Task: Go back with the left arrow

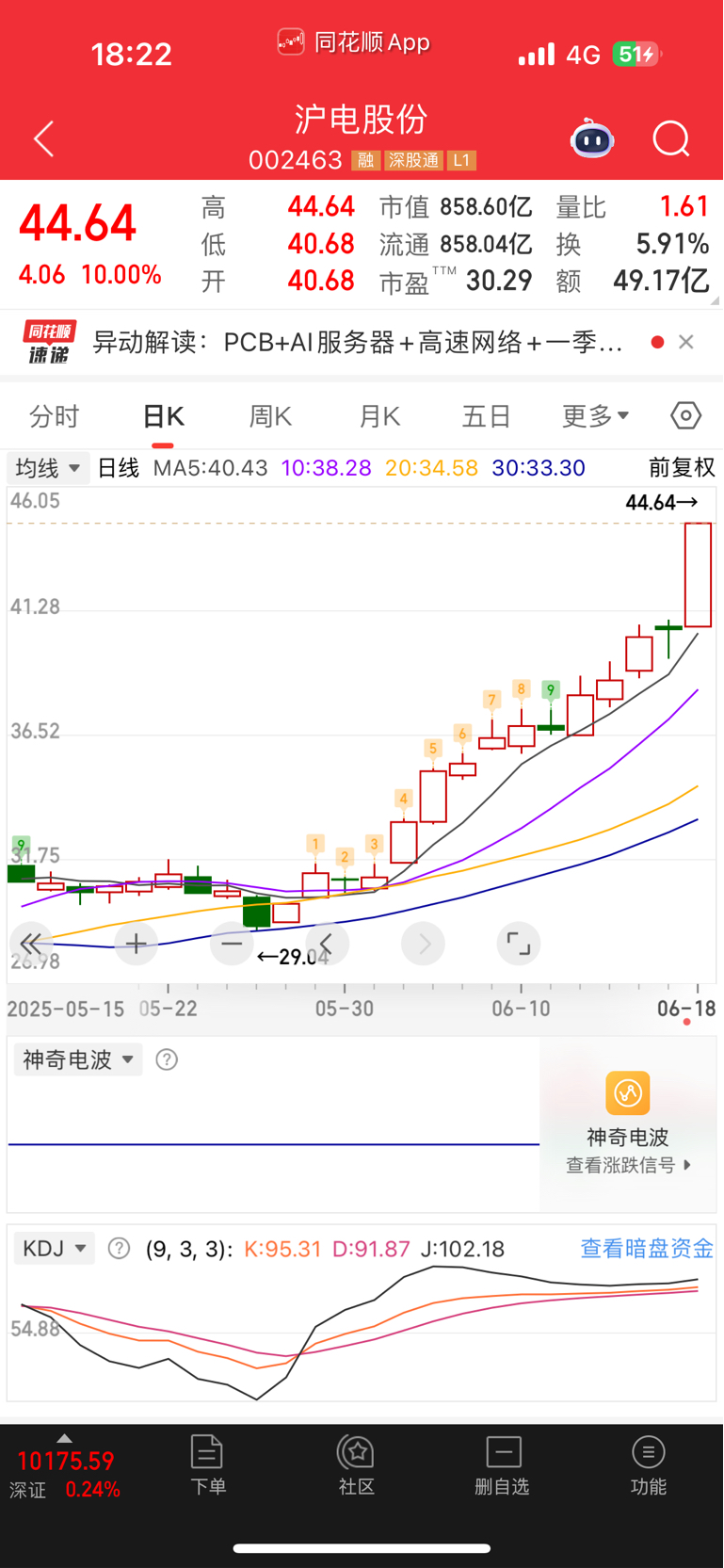Action: click(x=43, y=139)
